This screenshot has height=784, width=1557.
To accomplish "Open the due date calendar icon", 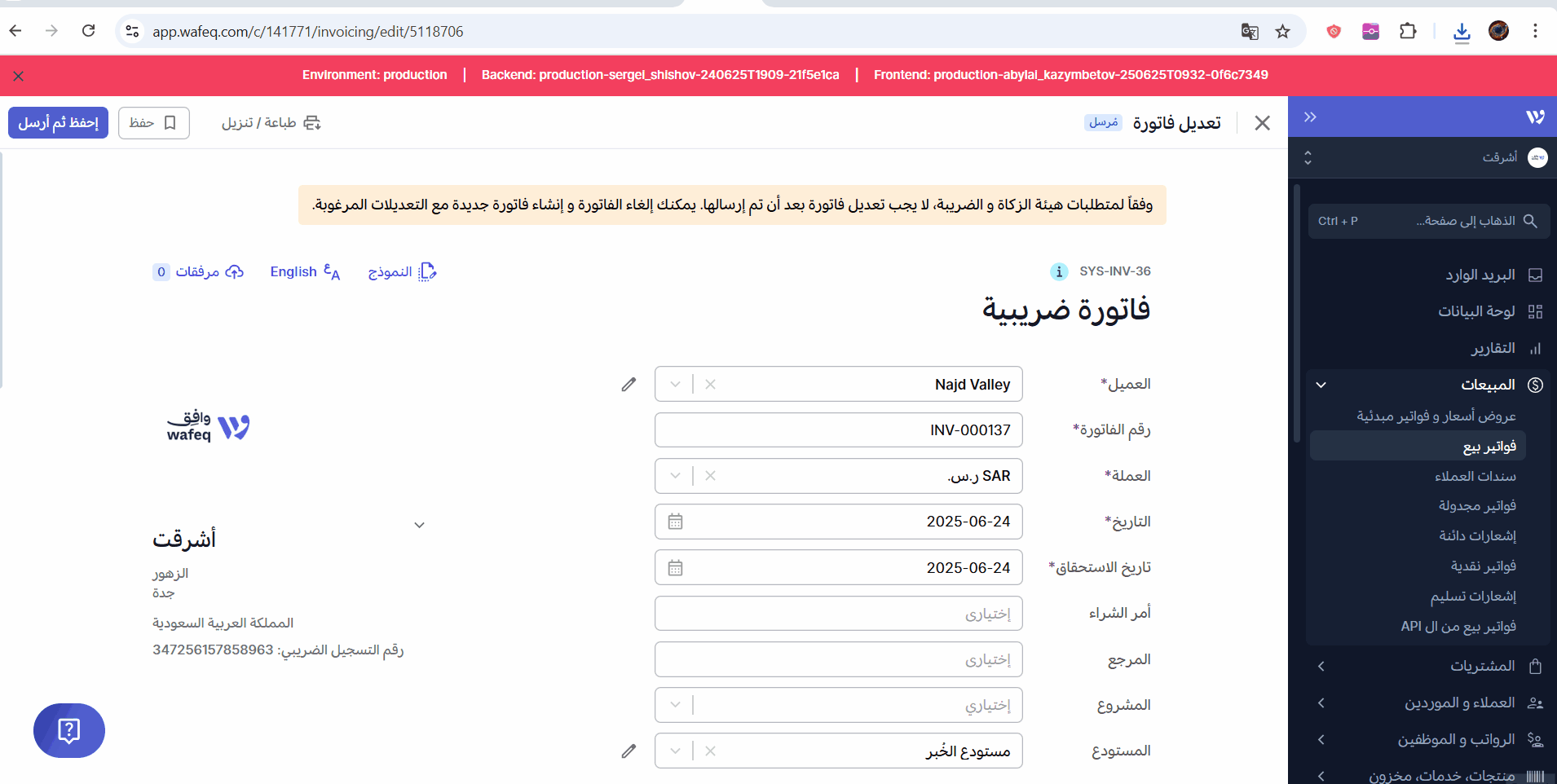I will coord(675,568).
